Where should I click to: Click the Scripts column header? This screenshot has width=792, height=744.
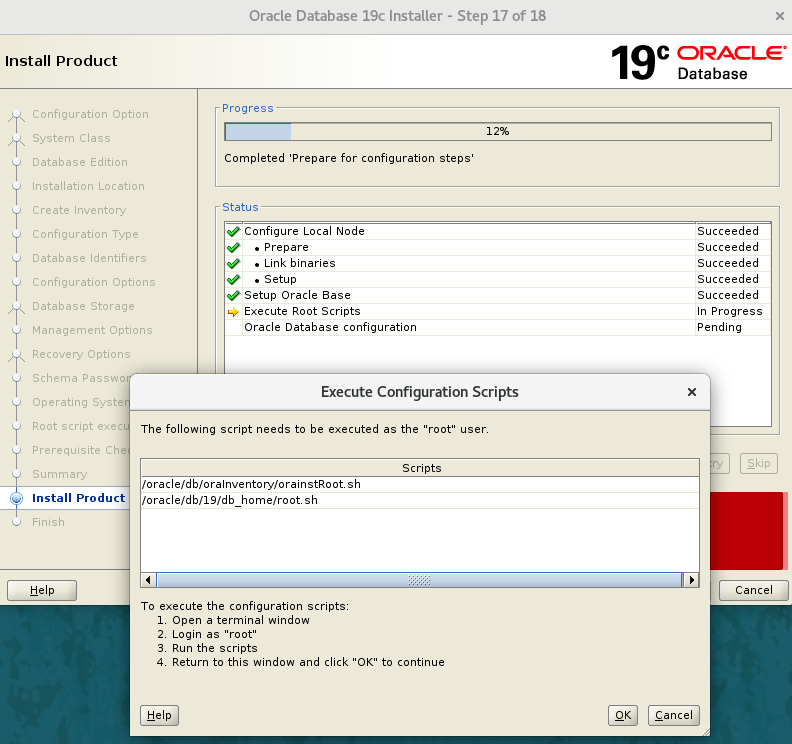click(x=420, y=468)
